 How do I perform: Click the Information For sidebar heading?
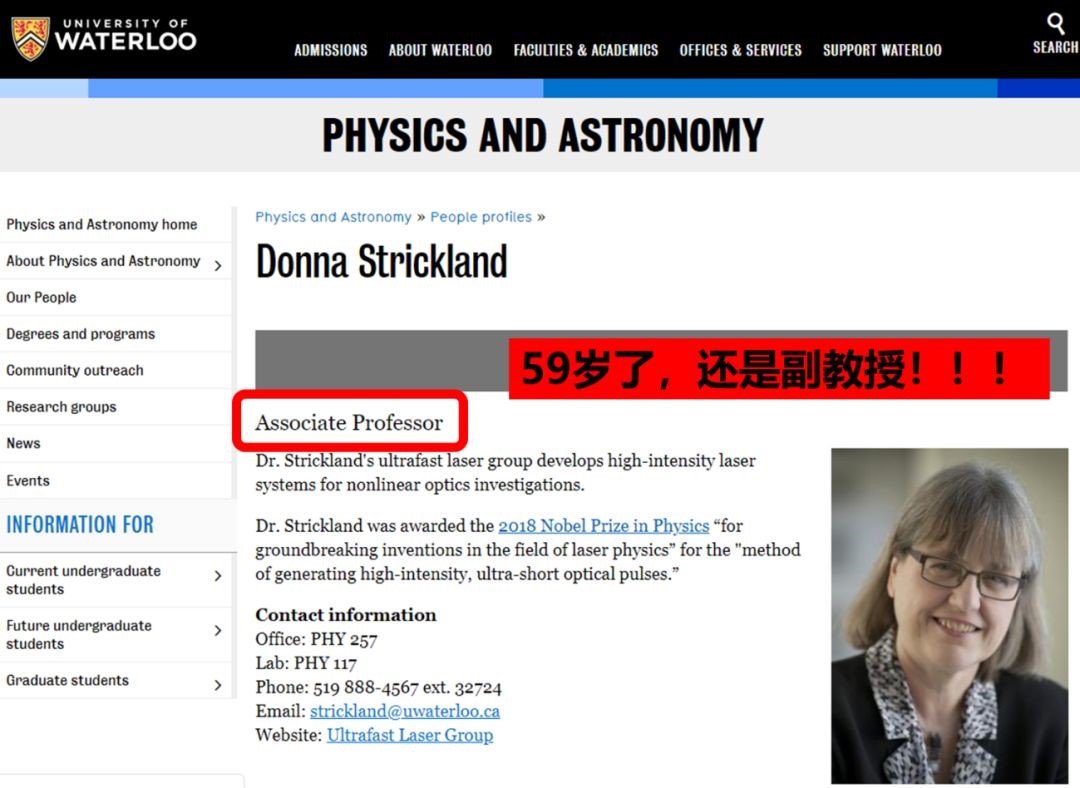pos(80,525)
